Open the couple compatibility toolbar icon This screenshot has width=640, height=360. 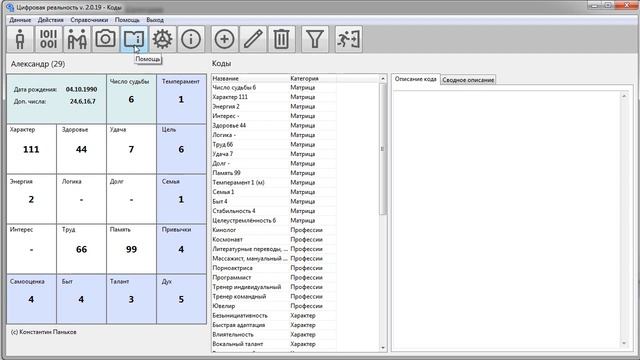click(77, 39)
